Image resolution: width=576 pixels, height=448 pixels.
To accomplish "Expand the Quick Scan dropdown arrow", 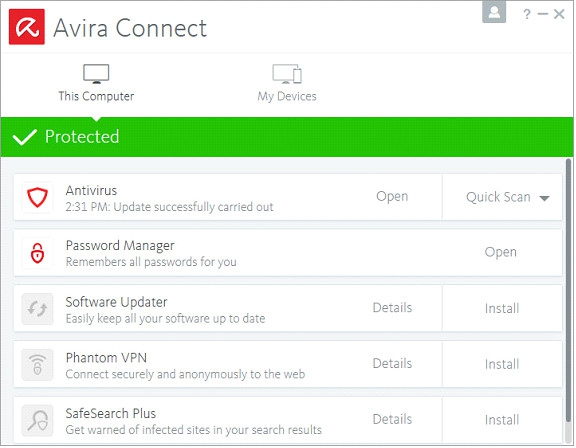I will click(x=544, y=198).
